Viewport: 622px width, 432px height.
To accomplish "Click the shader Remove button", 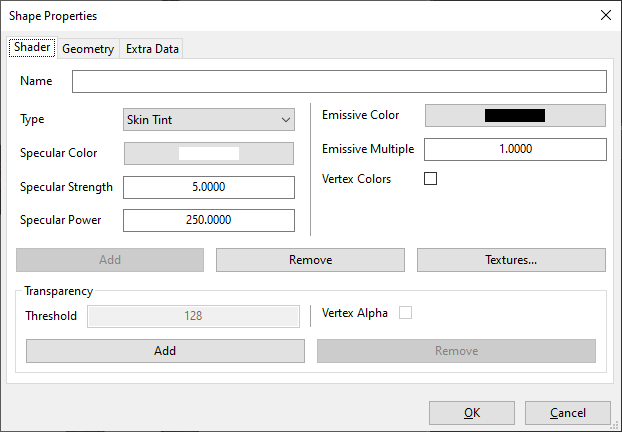I will point(310,260).
